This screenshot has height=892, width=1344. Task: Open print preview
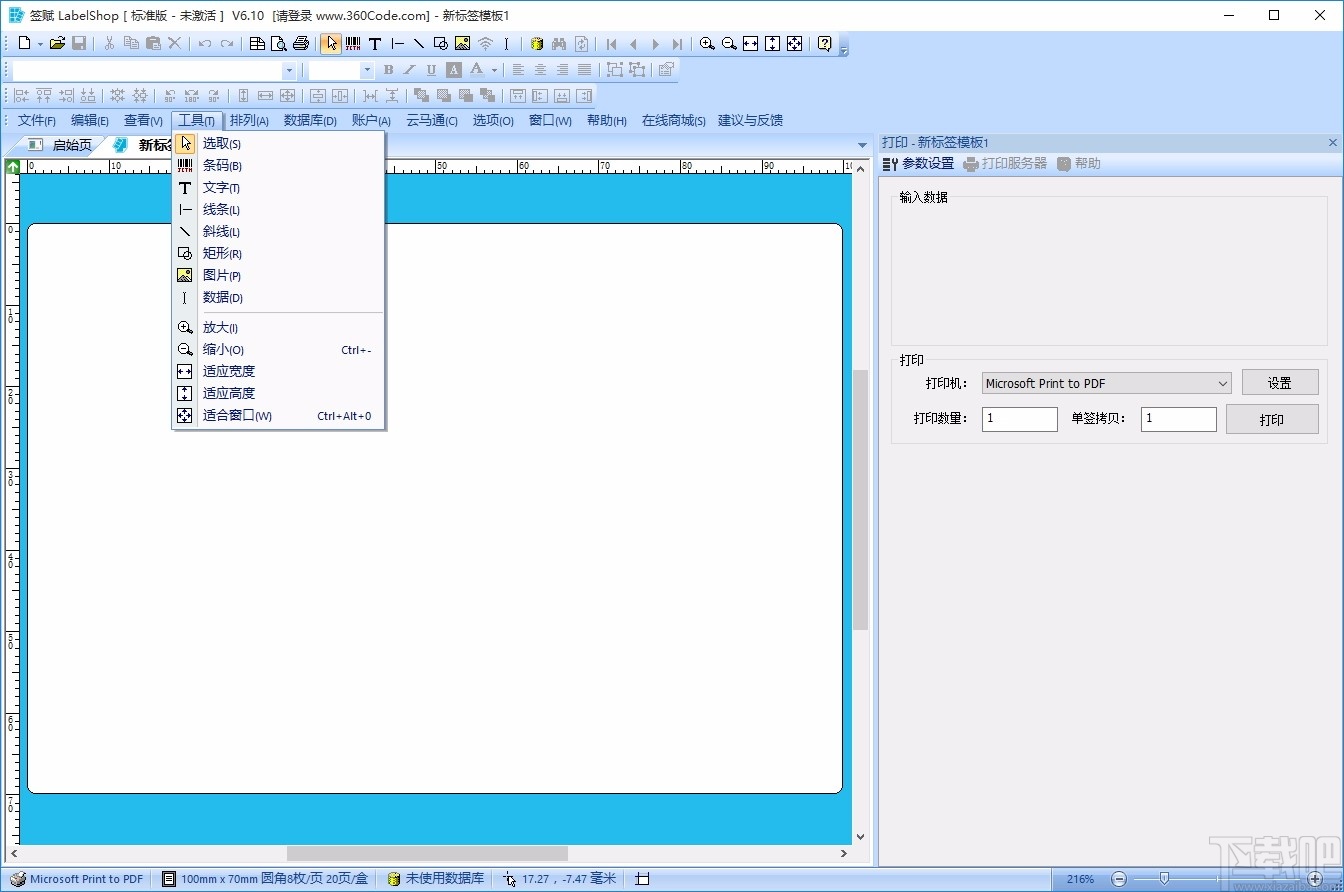click(279, 43)
